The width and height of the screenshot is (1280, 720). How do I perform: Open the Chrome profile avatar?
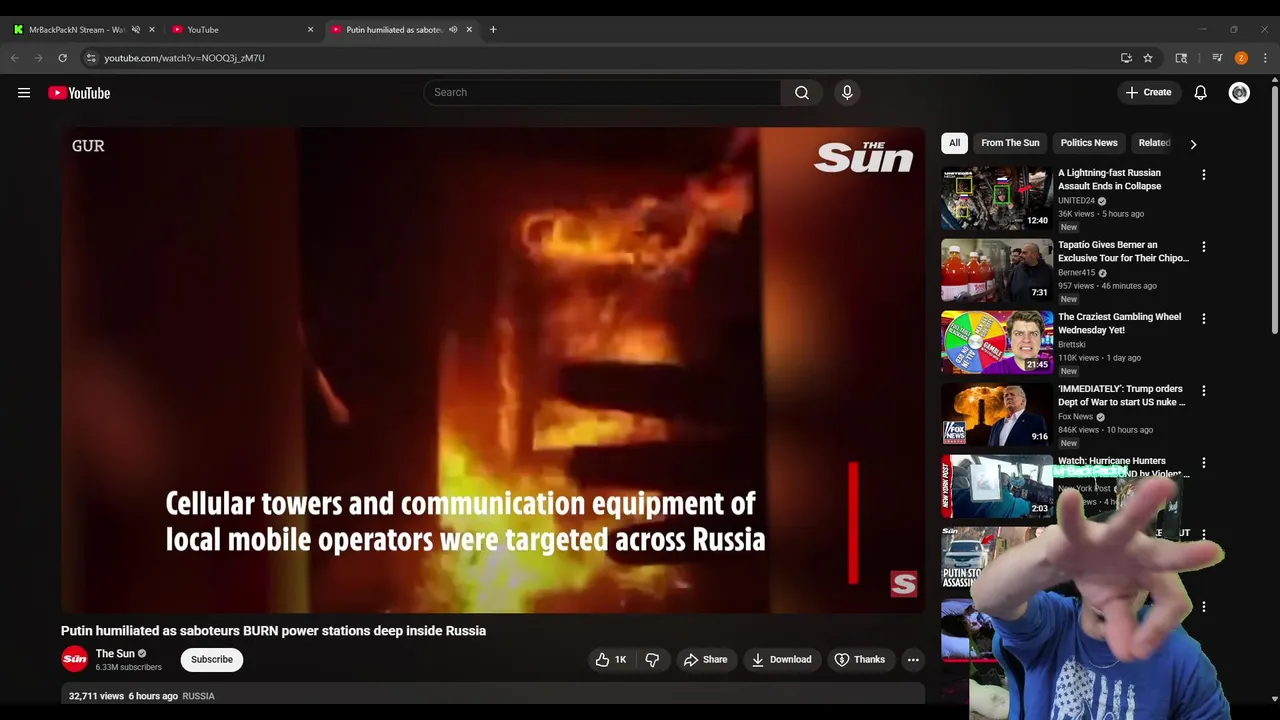pos(1241,58)
